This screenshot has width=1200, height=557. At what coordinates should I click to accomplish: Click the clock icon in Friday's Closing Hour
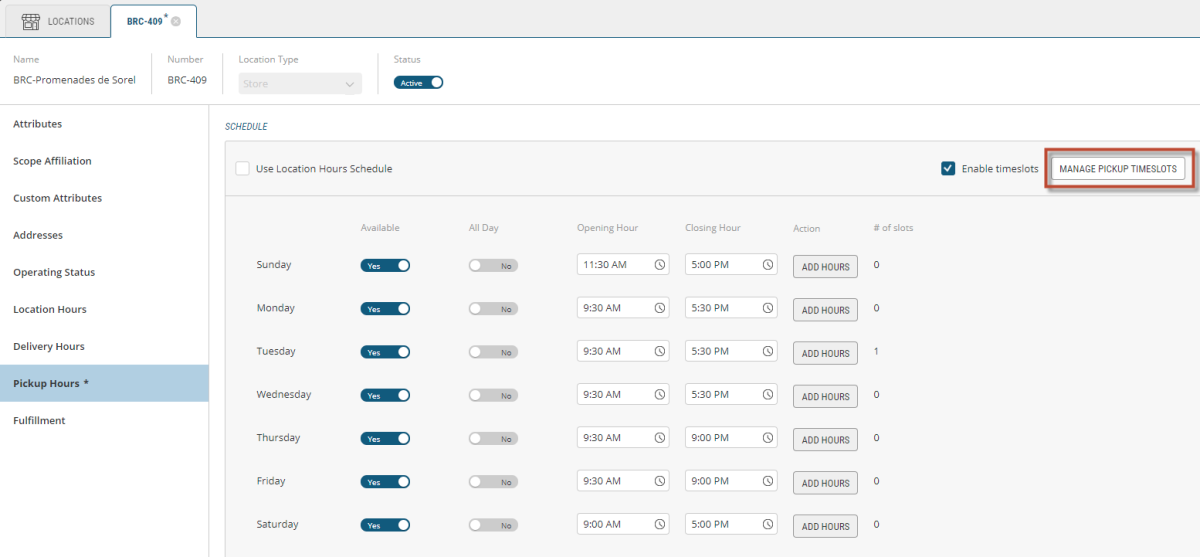coord(767,481)
